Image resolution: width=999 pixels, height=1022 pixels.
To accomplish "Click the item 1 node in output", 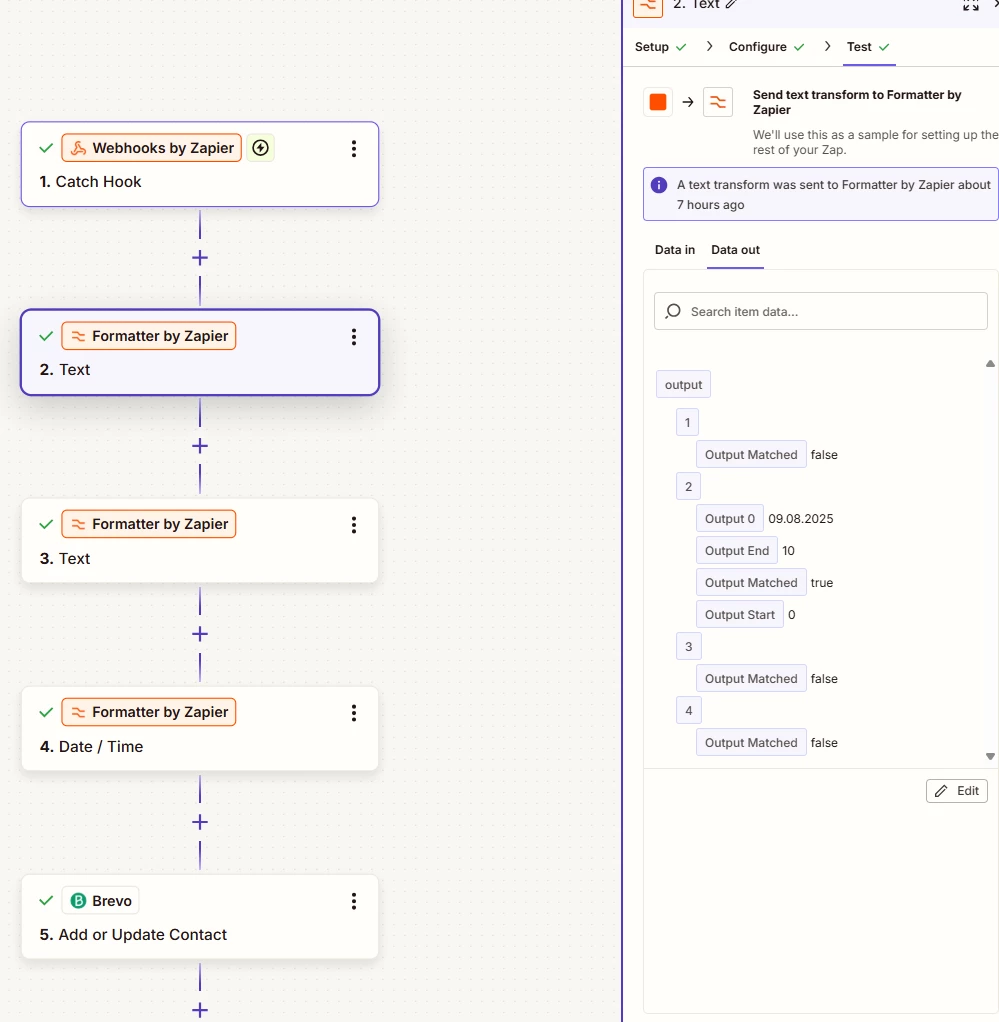I will click(688, 422).
